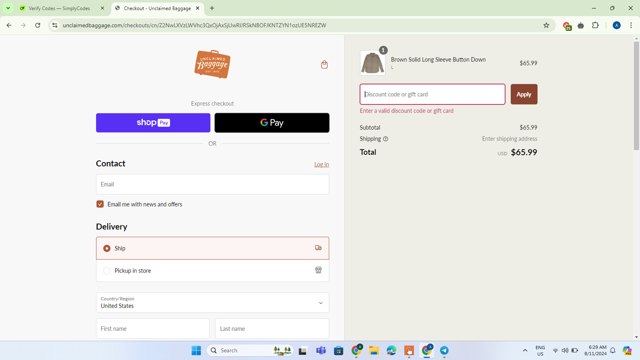The width and height of the screenshot is (640, 360).
Task: Open notification bell in system tray
Action: click(x=613, y=350)
